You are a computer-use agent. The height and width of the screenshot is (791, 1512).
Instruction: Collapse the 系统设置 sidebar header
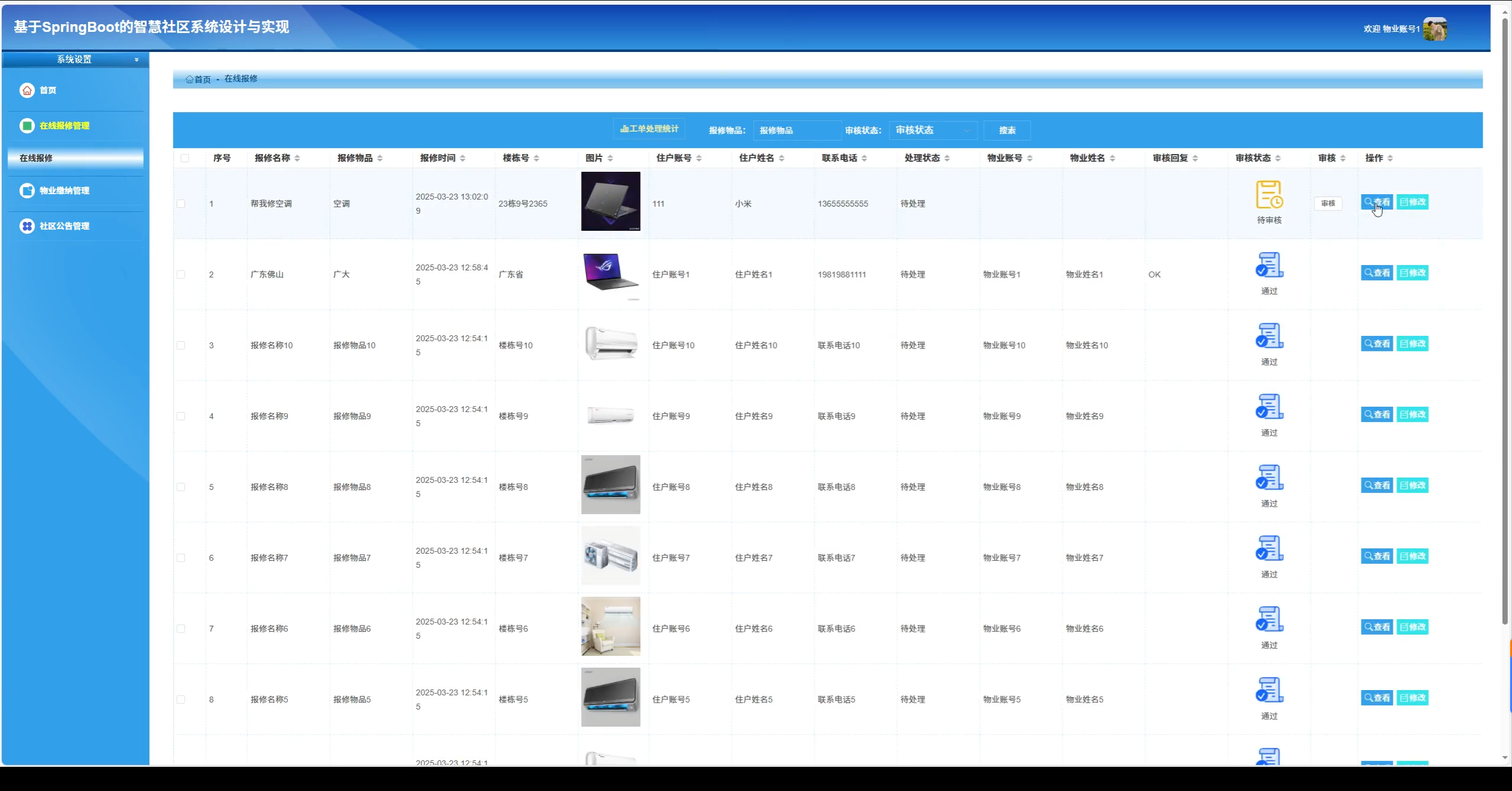(x=75, y=60)
